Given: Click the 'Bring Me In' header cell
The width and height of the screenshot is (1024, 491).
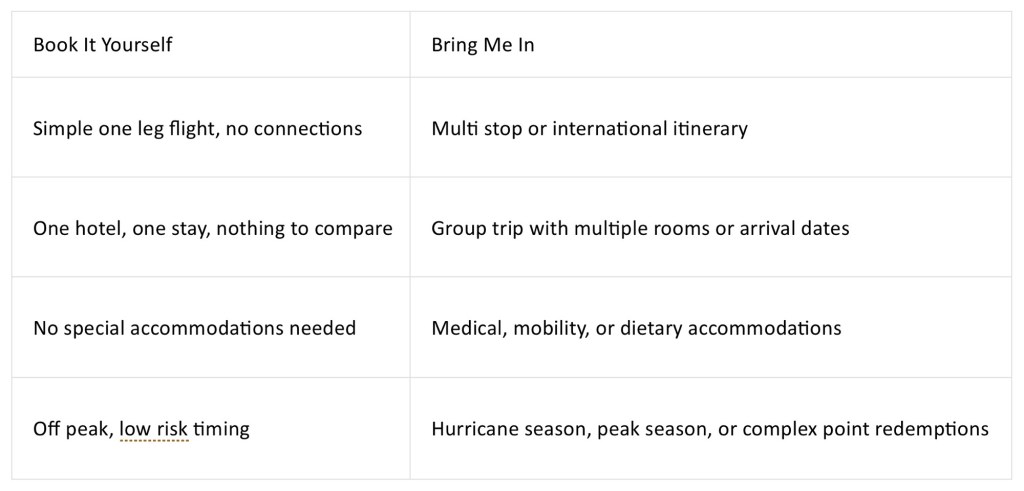Looking at the screenshot, I should pos(711,44).
